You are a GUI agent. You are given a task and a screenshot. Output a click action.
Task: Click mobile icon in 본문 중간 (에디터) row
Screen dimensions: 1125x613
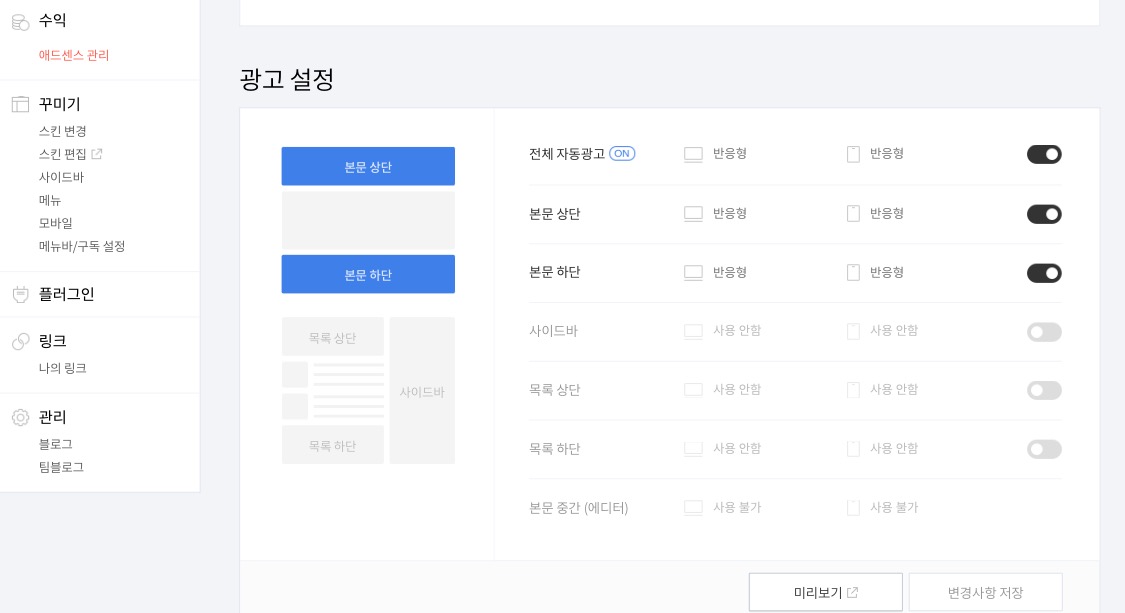(x=853, y=508)
